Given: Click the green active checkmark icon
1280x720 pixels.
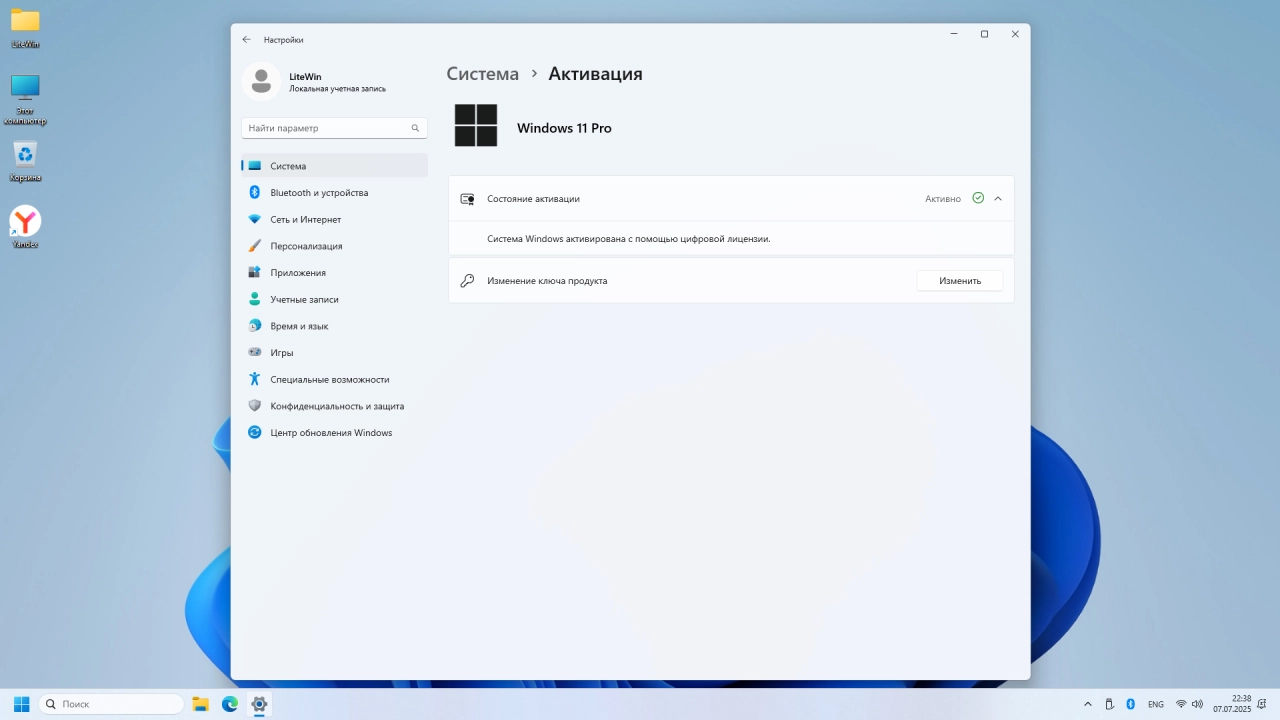Looking at the screenshot, I should [978, 198].
